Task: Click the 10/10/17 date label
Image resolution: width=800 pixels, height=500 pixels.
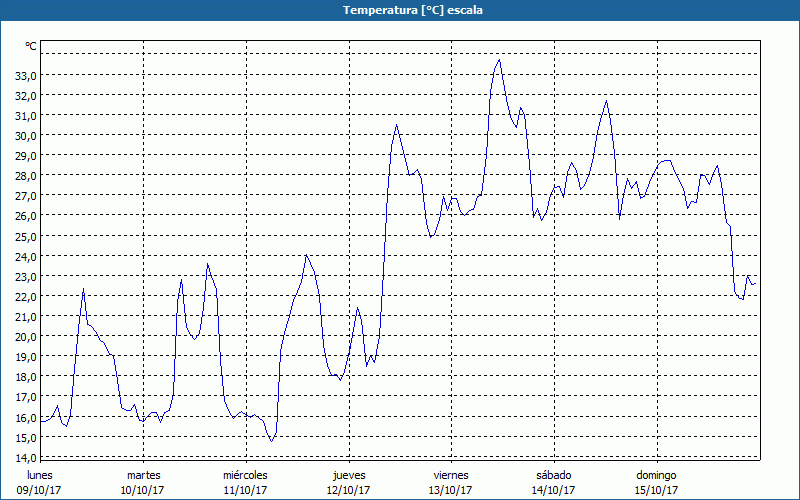Action: click(142, 490)
